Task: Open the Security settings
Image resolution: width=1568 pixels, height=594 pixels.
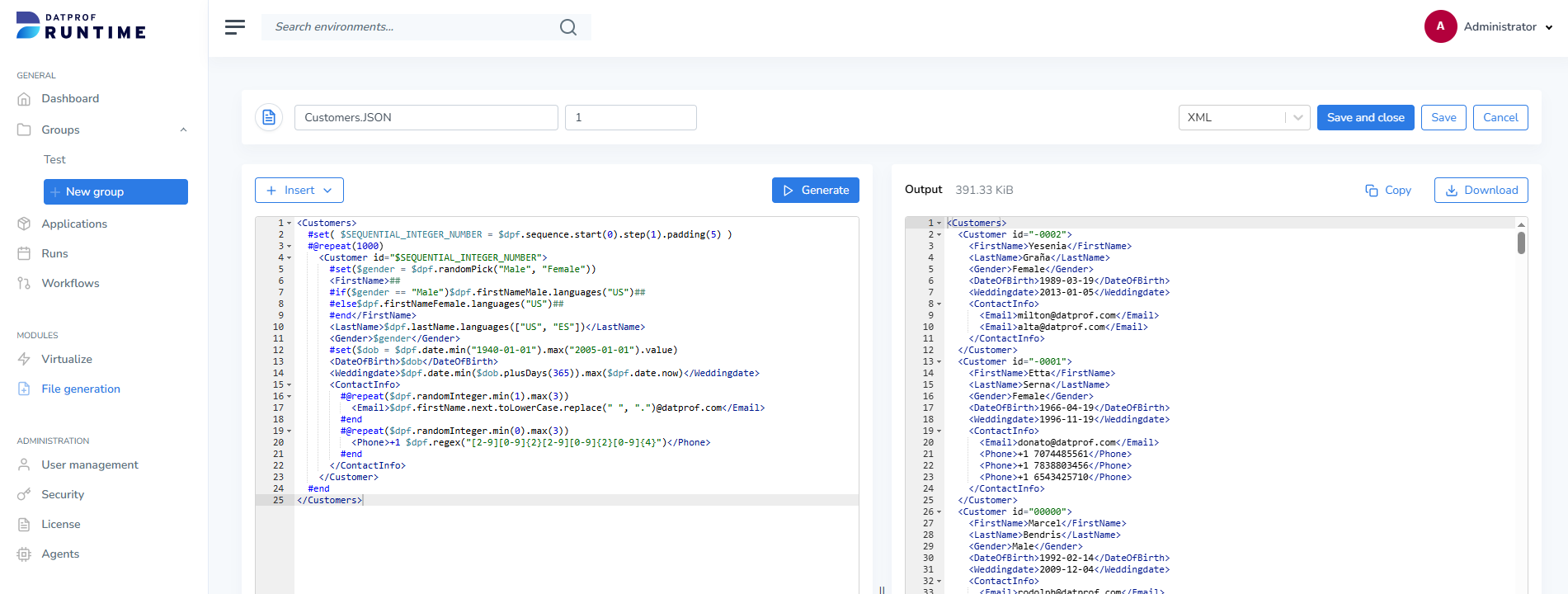Action: [x=63, y=494]
